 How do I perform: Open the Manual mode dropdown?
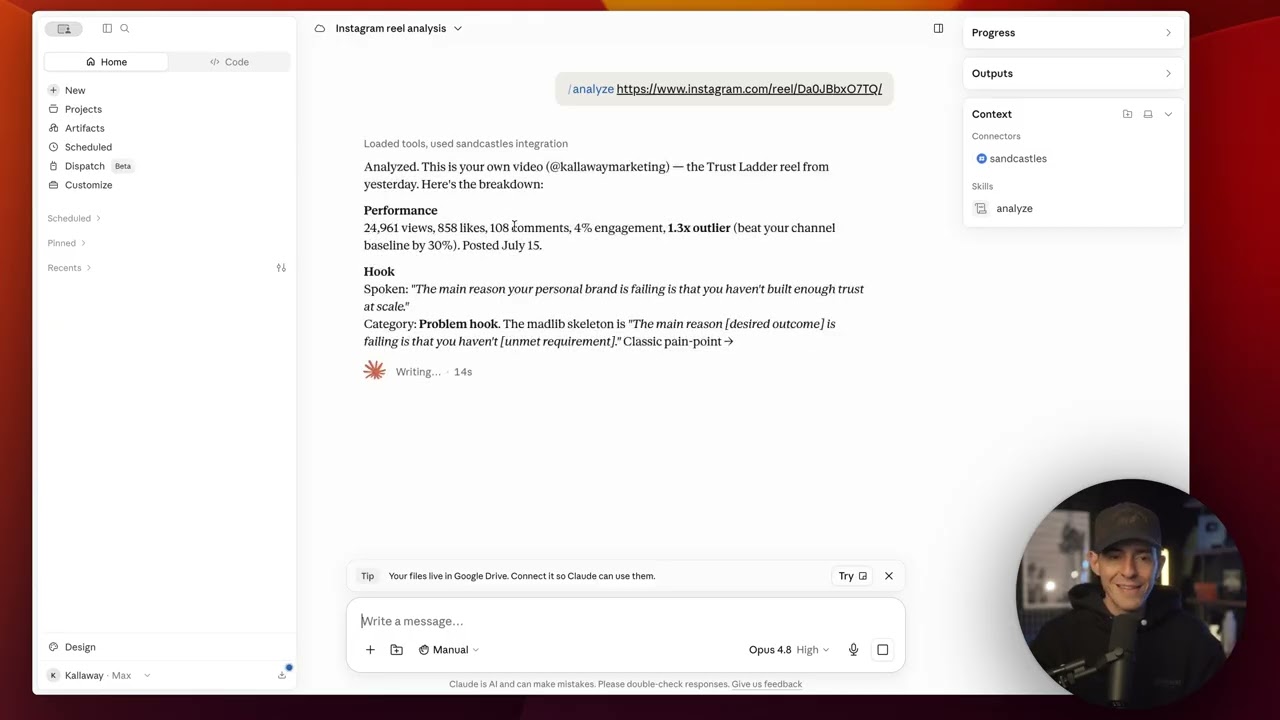tap(449, 650)
